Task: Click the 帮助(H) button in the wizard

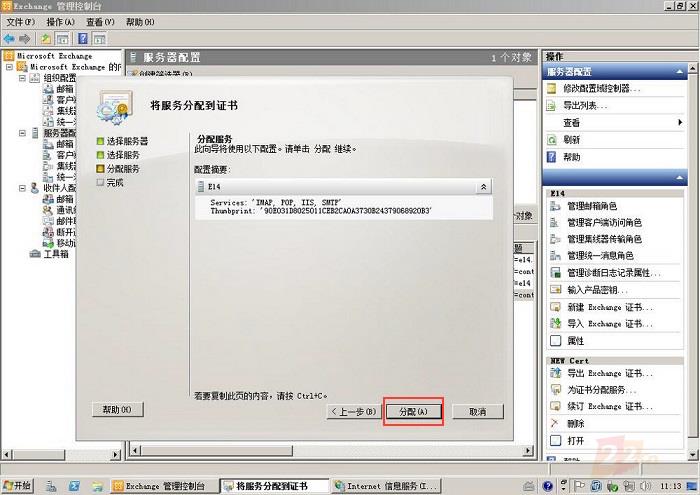Action: 117,409
